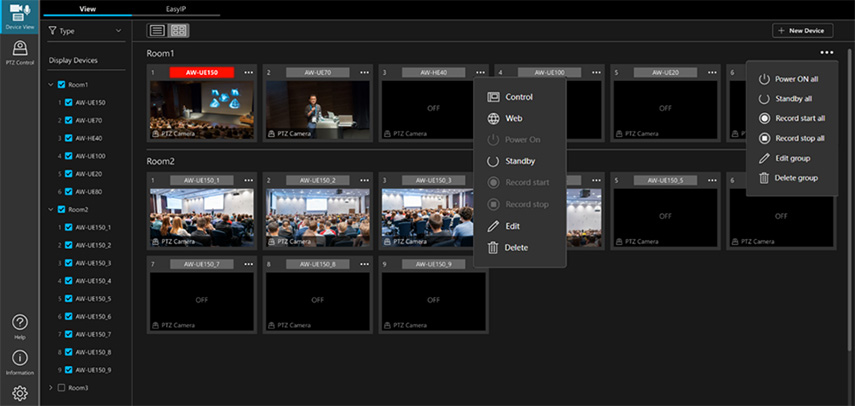Open options menu for AW-UE150_8 card
Screen dimensions: 855x406
(x=364, y=264)
